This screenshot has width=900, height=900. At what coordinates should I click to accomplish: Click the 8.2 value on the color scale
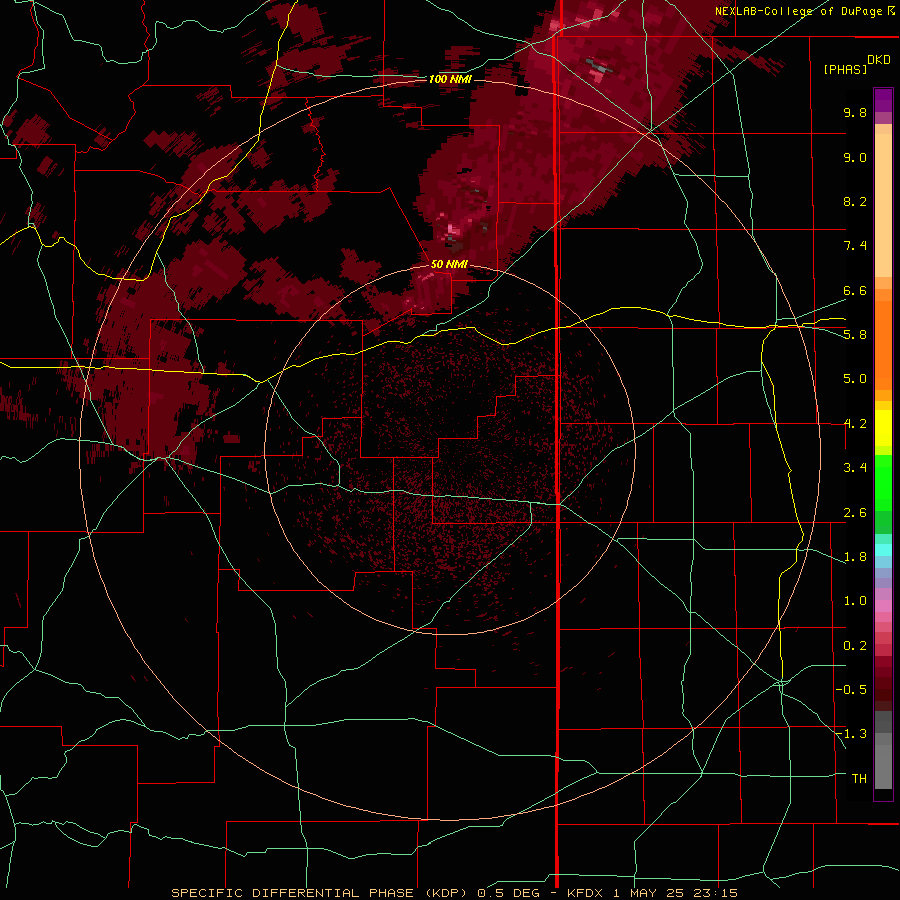pos(855,201)
